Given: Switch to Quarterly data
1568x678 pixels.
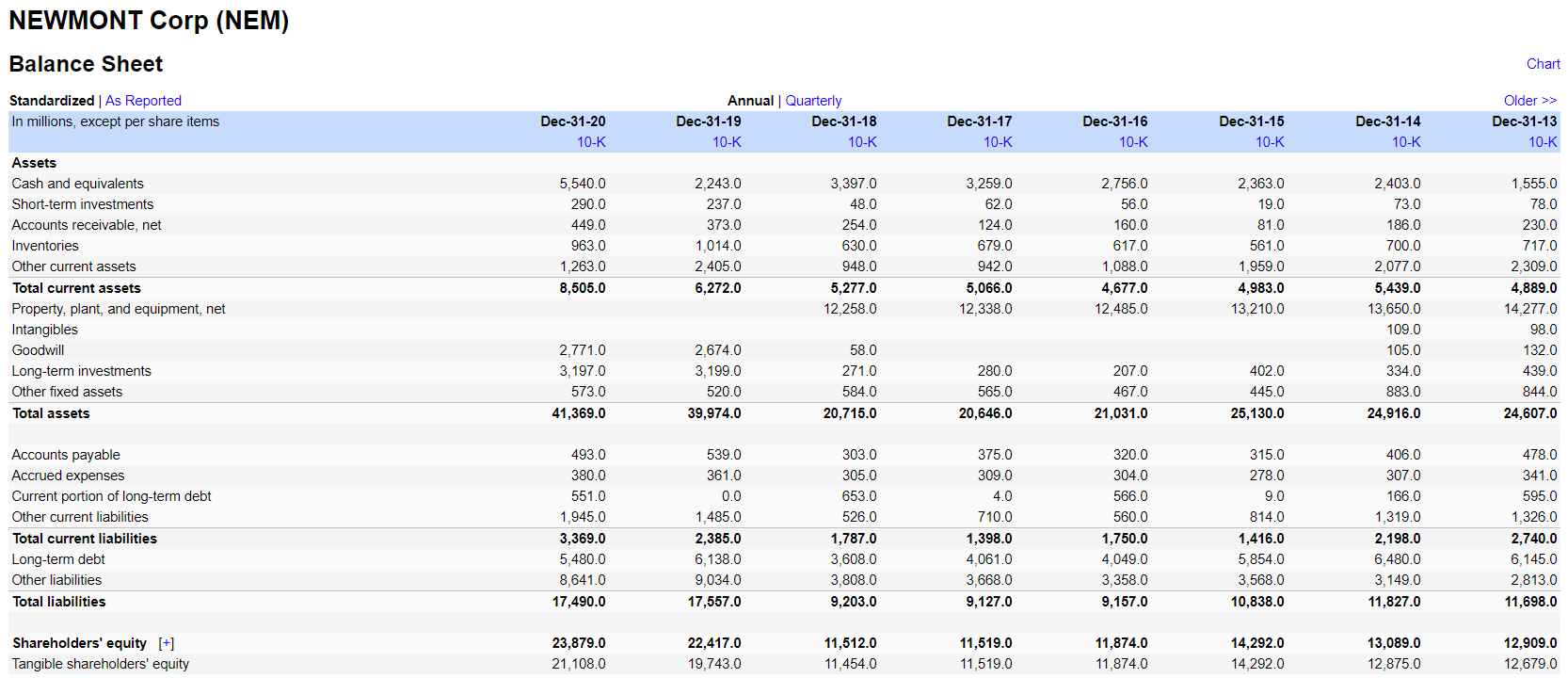Looking at the screenshot, I should pos(813,101).
